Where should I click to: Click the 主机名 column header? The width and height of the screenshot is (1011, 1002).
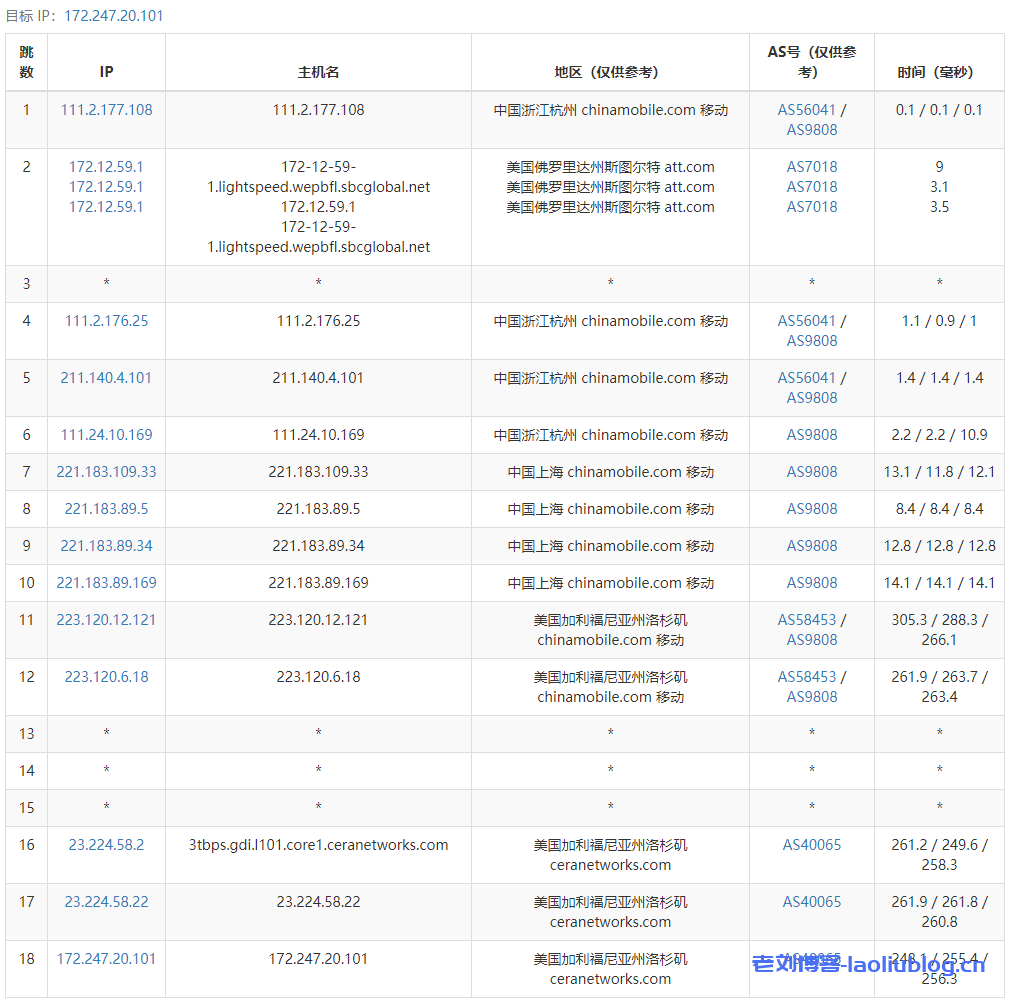pyautogui.click(x=318, y=72)
